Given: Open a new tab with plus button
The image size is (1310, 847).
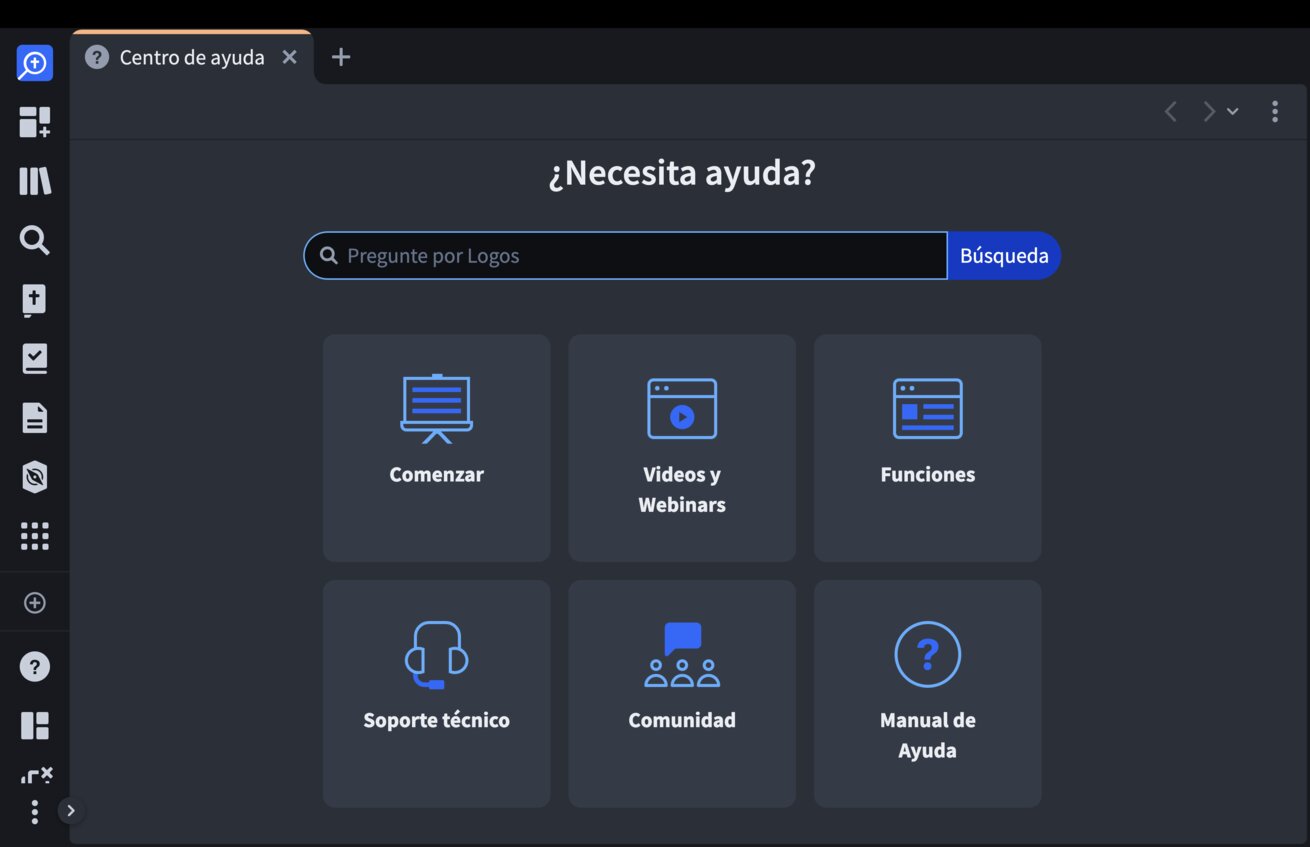Looking at the screenshot, I should click(341, 57).
